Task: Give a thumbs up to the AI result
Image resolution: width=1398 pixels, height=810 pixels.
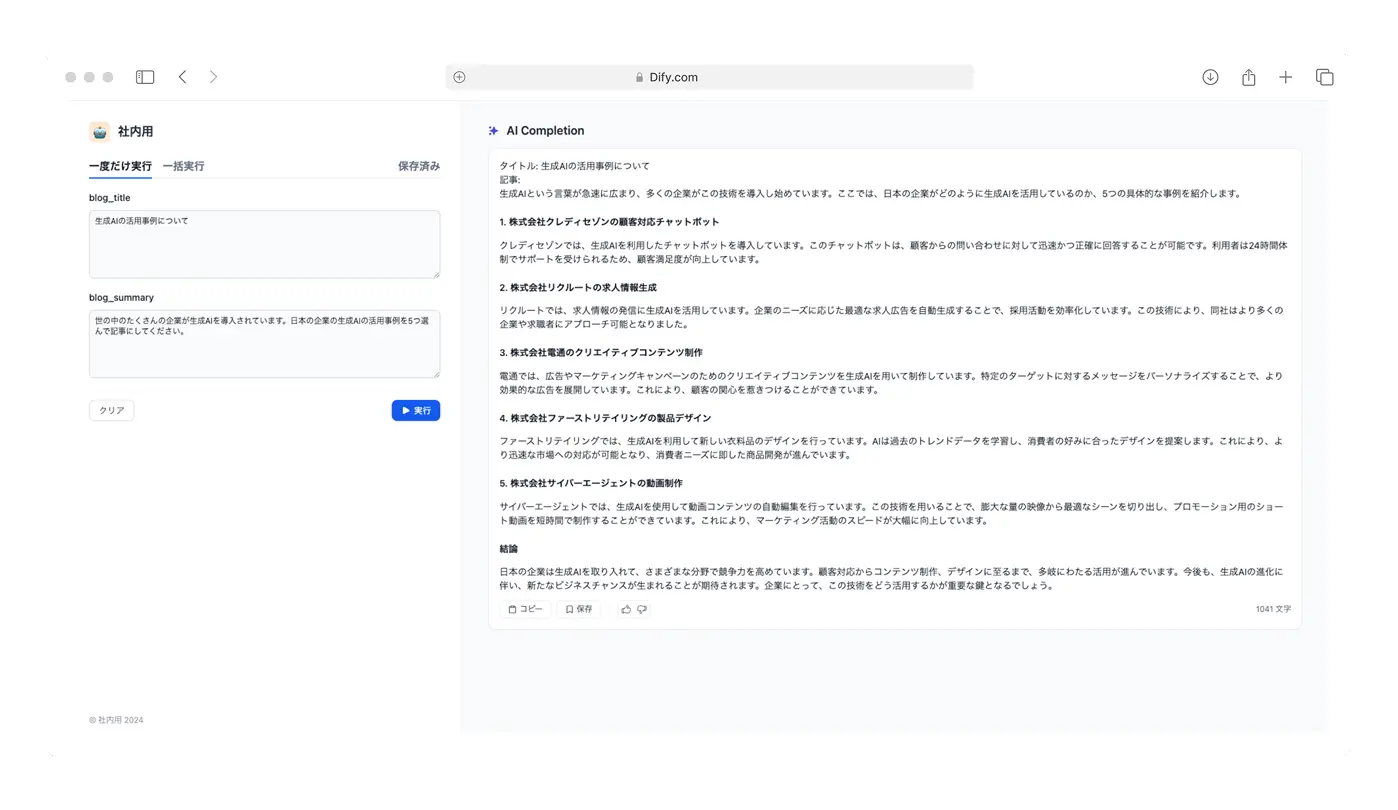Action: click(x=625, y=608)
